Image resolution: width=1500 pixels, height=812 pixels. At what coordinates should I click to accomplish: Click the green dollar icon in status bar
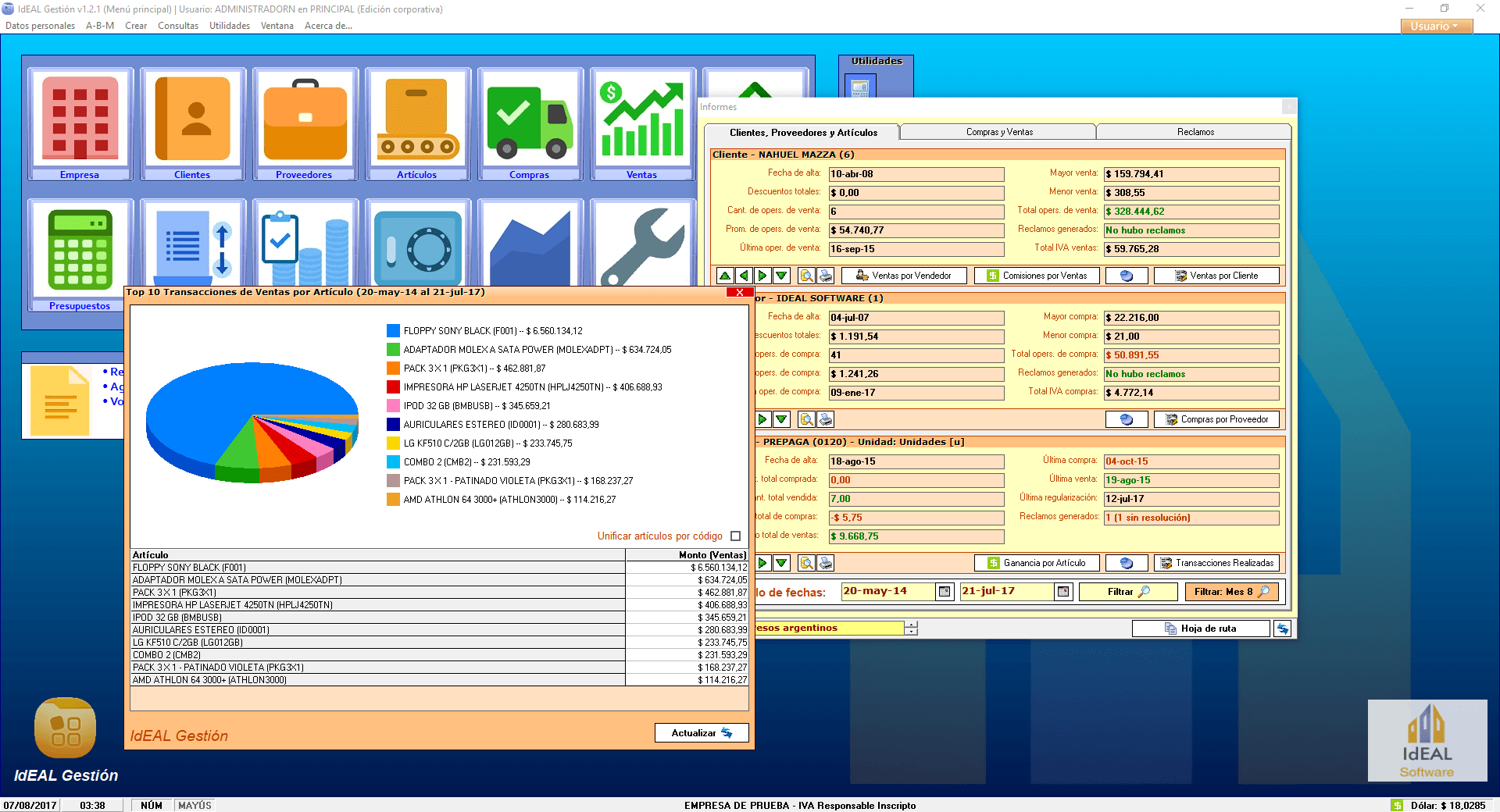[1397, 805]
